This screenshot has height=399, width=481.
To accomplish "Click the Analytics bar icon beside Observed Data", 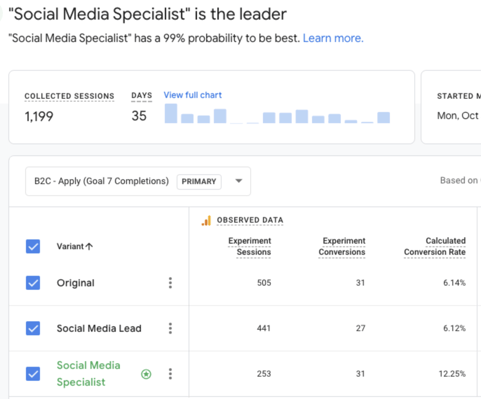I will tap(206, 220).
